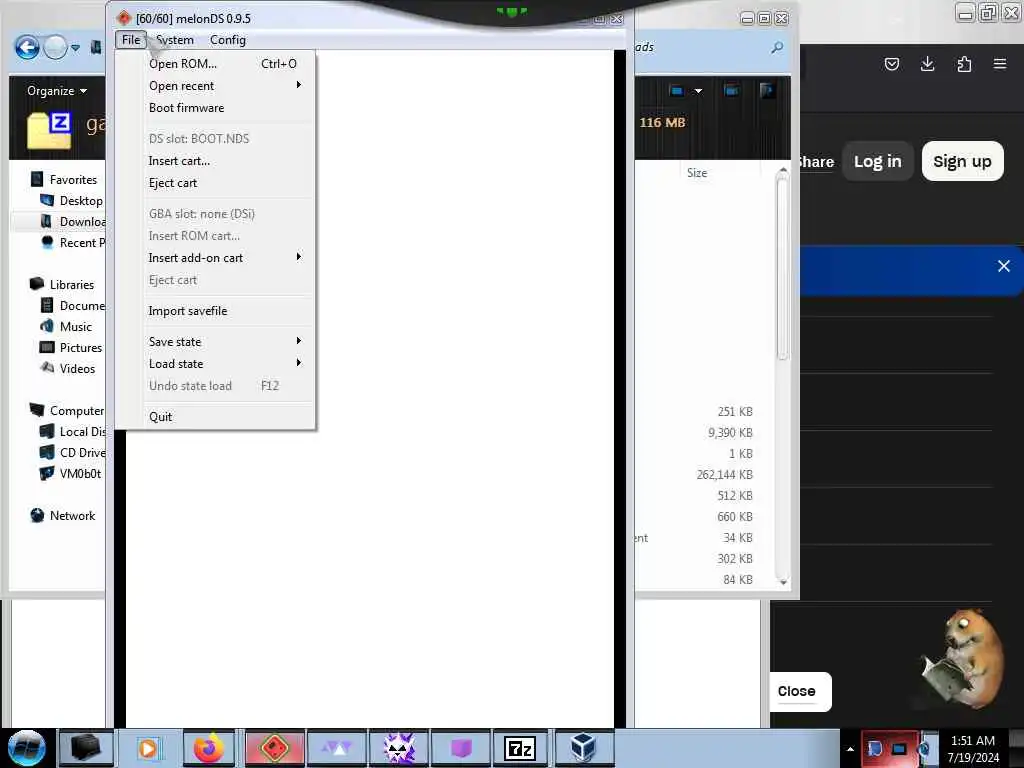The height and width of the screenshot is (768, 1024).
Task: Open Firefox from the taskbar
Action: [209, 748]
